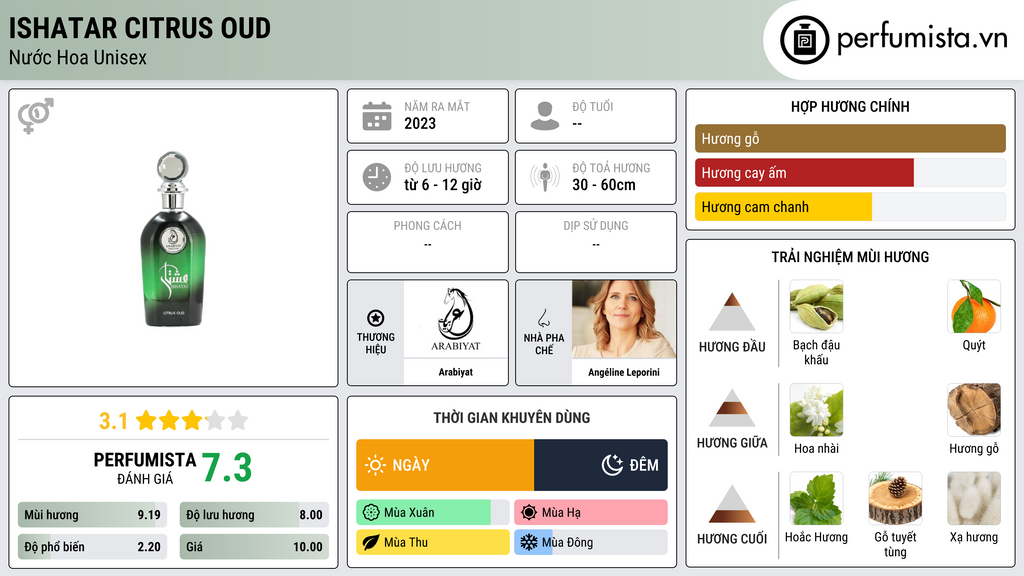The width and height of the screenshot is (1024, 576).
Task: Click the unisex gender symbol icon
Action: [36, 116]
